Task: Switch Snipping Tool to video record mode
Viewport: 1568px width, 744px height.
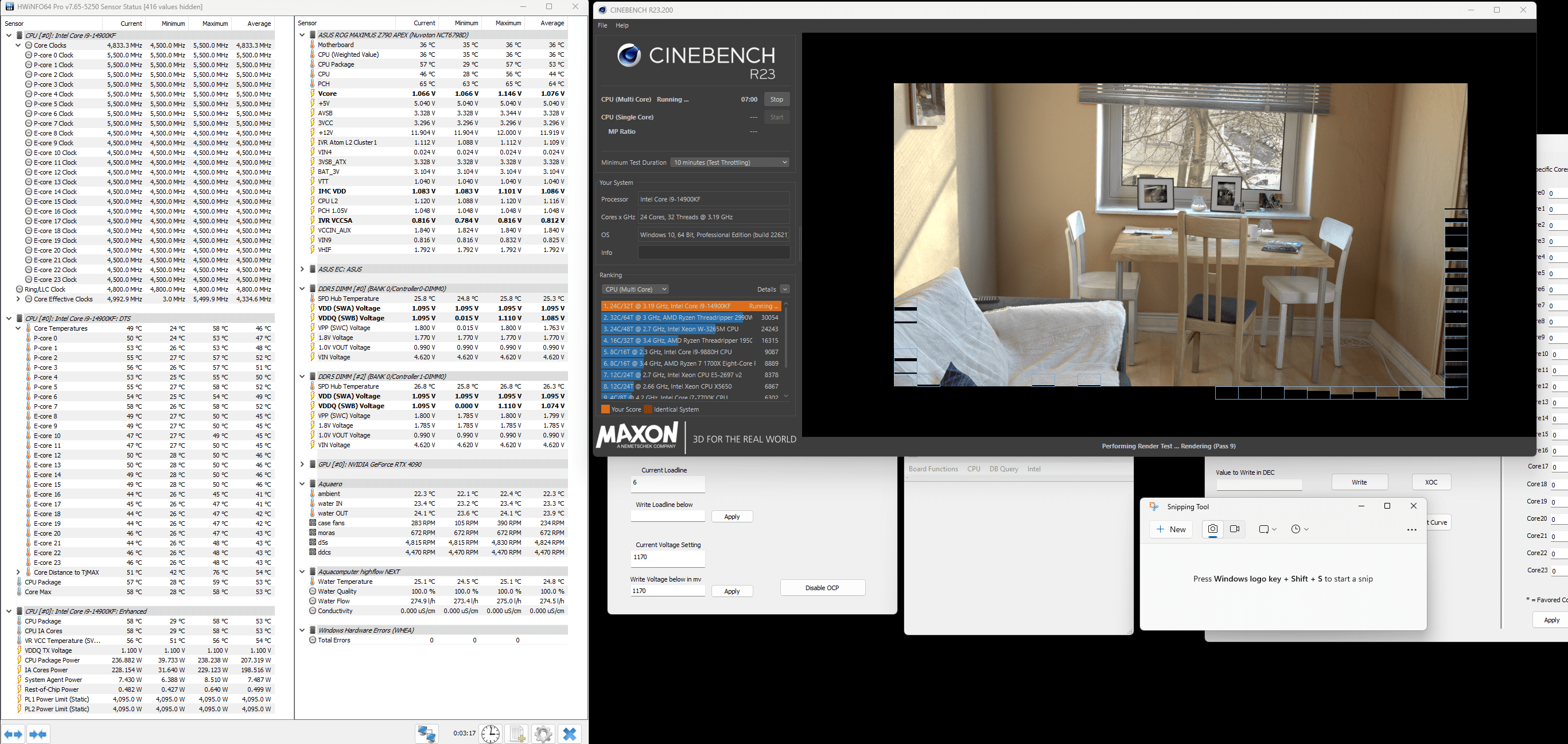Action: 1235,529
